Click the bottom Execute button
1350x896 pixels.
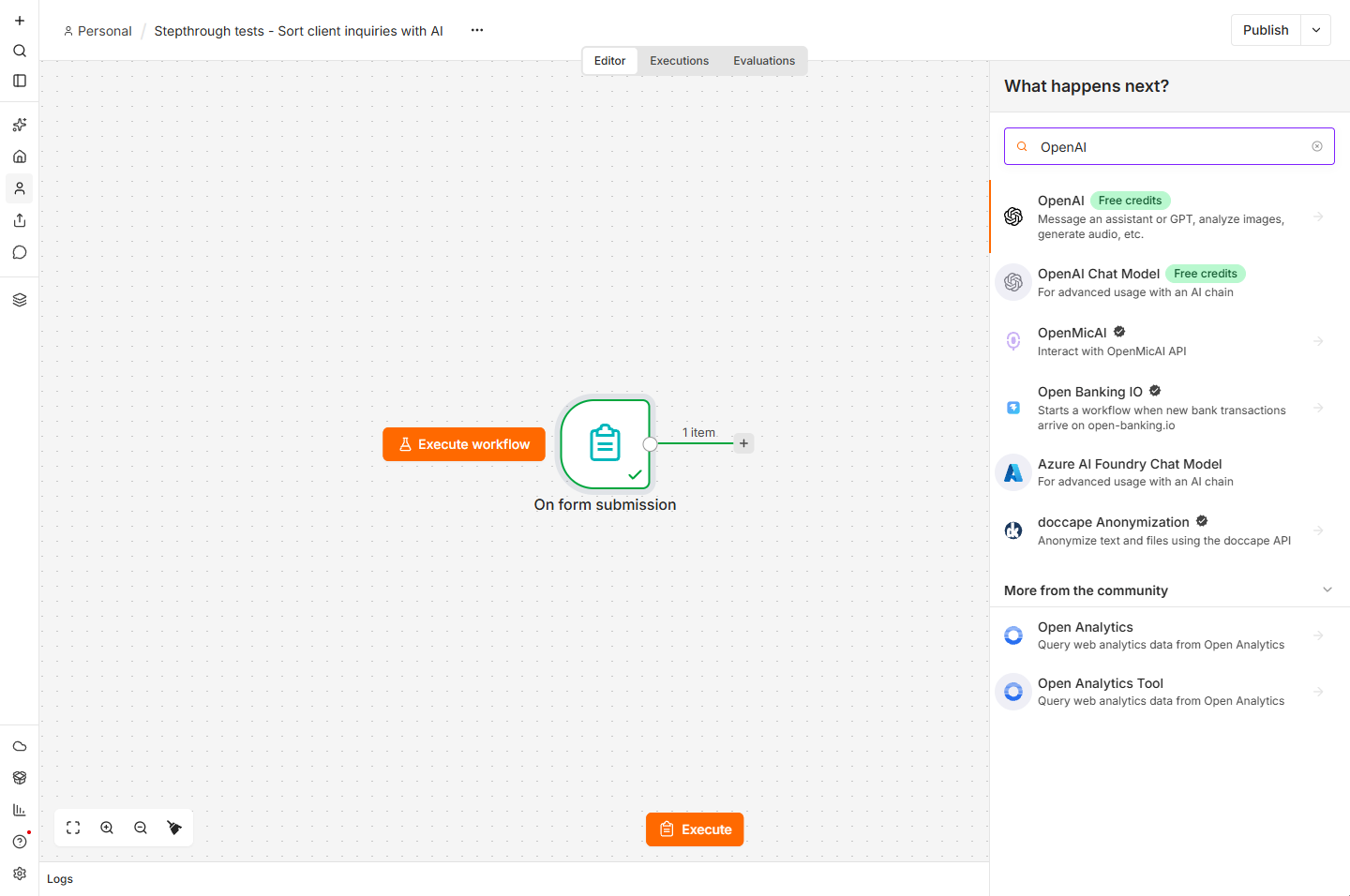click(695, 829)
